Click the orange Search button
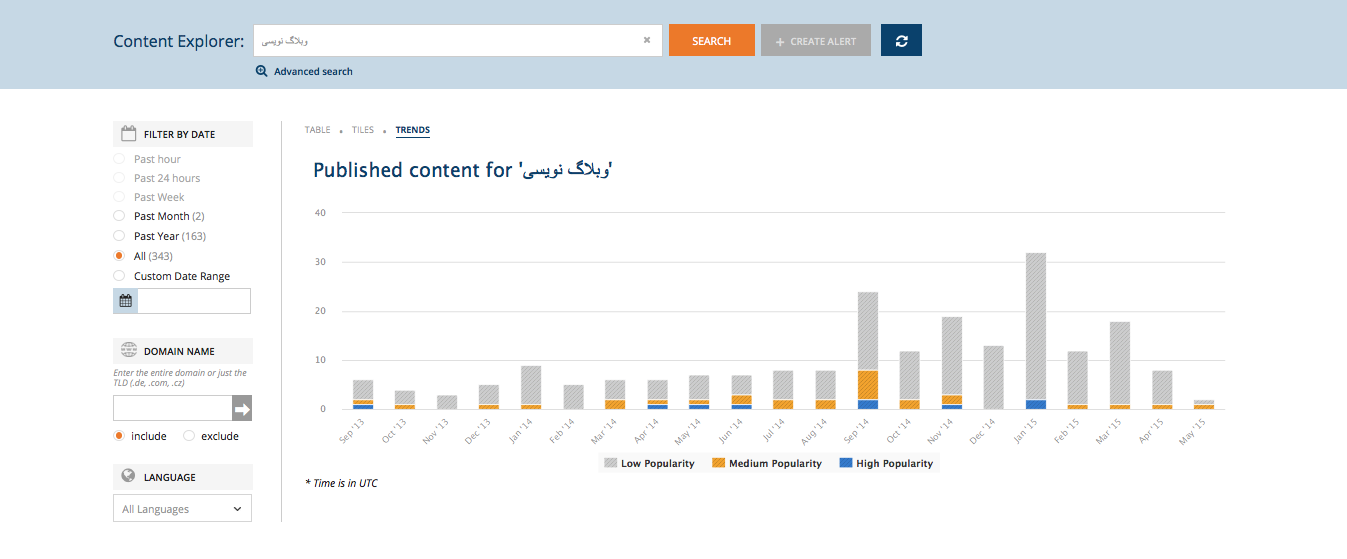Screen dimensions: 1347x559 (711, 41)
